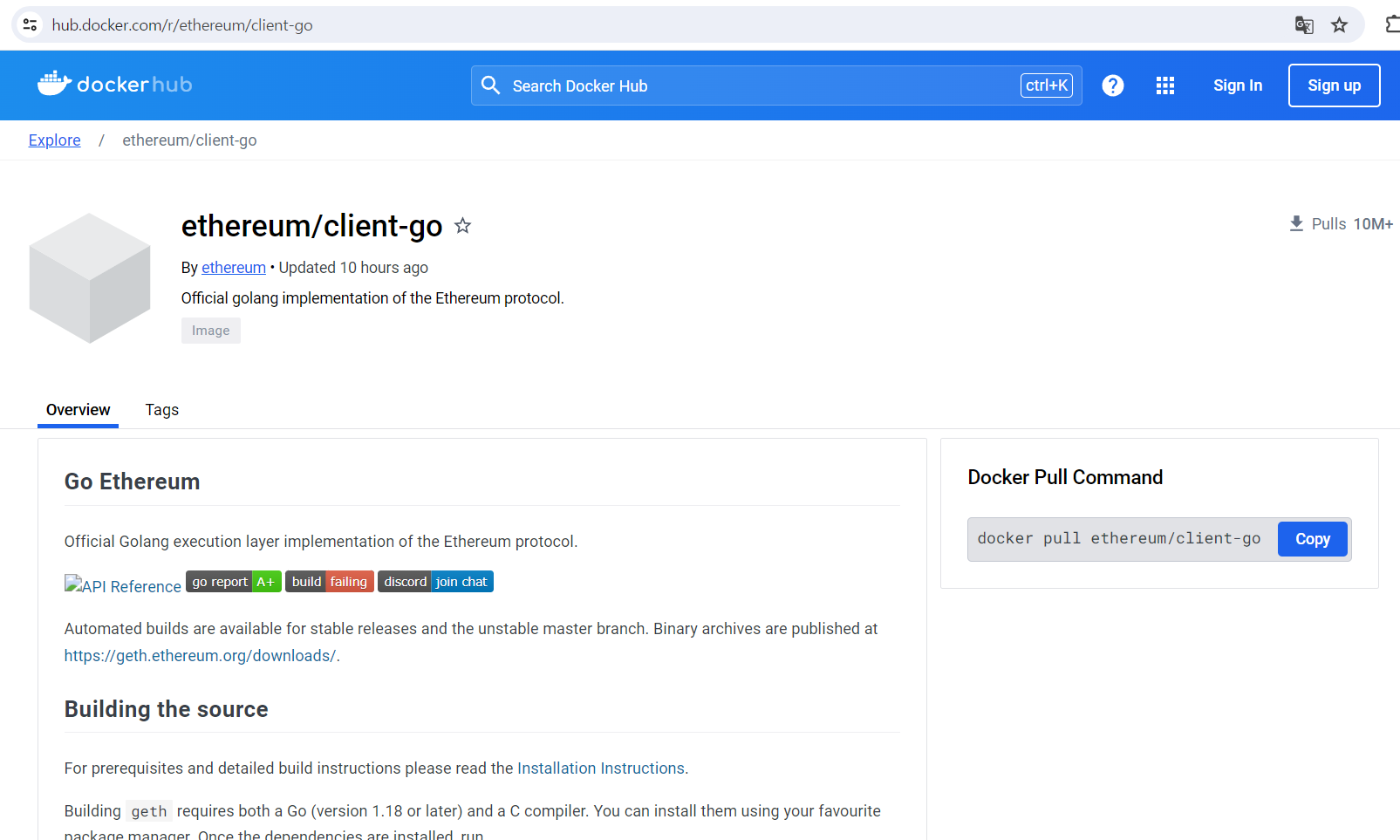
Task: Click the ethereum/client-go breadcrumb text
Action: pyautogui.click(x=189, y=140)
